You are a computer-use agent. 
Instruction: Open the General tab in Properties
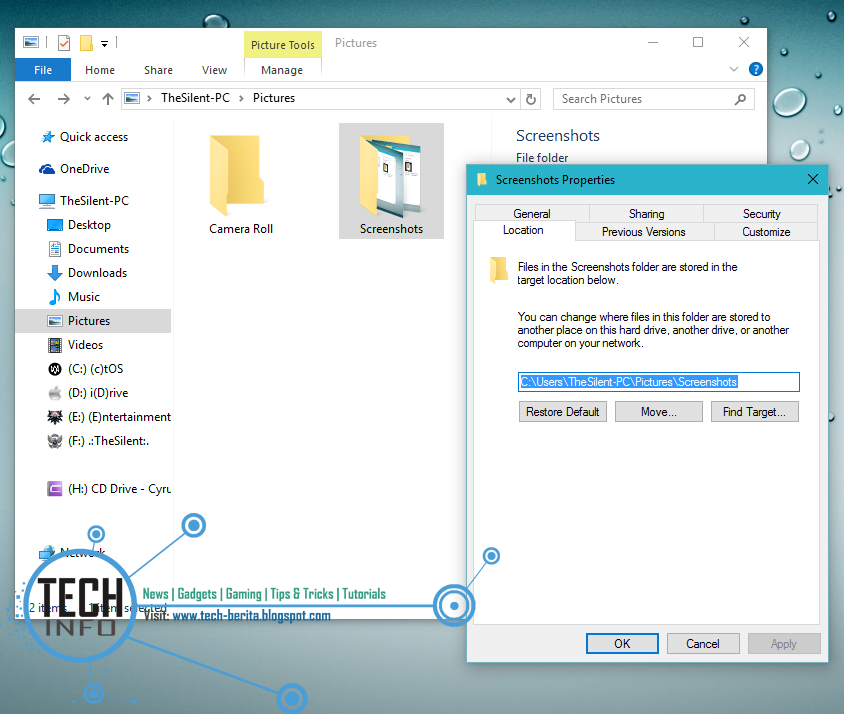532,213
